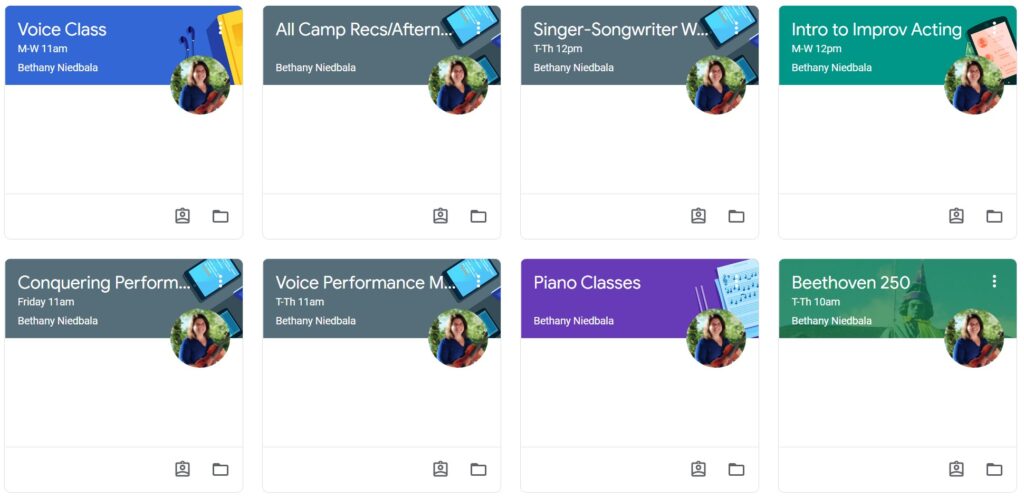Click gradebook icon on Voice Performance card
This screenshot has height=499, width=1024.
click(440, 469)
